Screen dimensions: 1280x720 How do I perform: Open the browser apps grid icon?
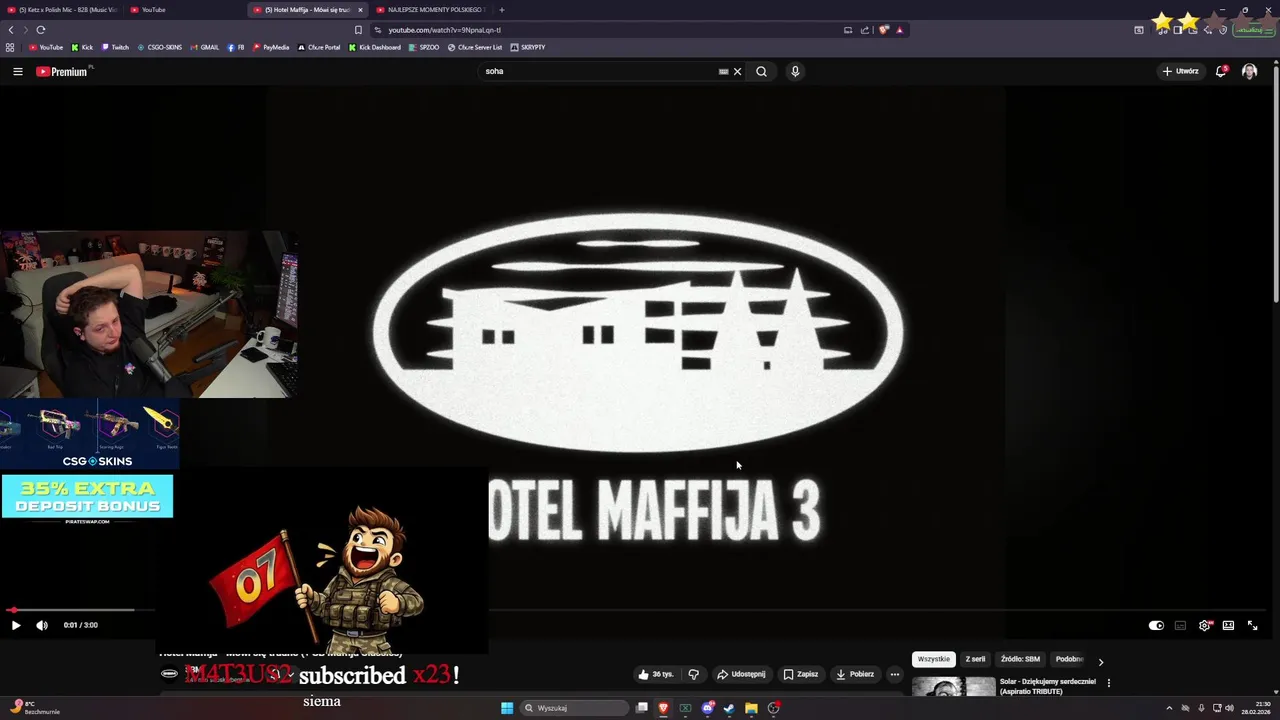pos(10,47)
